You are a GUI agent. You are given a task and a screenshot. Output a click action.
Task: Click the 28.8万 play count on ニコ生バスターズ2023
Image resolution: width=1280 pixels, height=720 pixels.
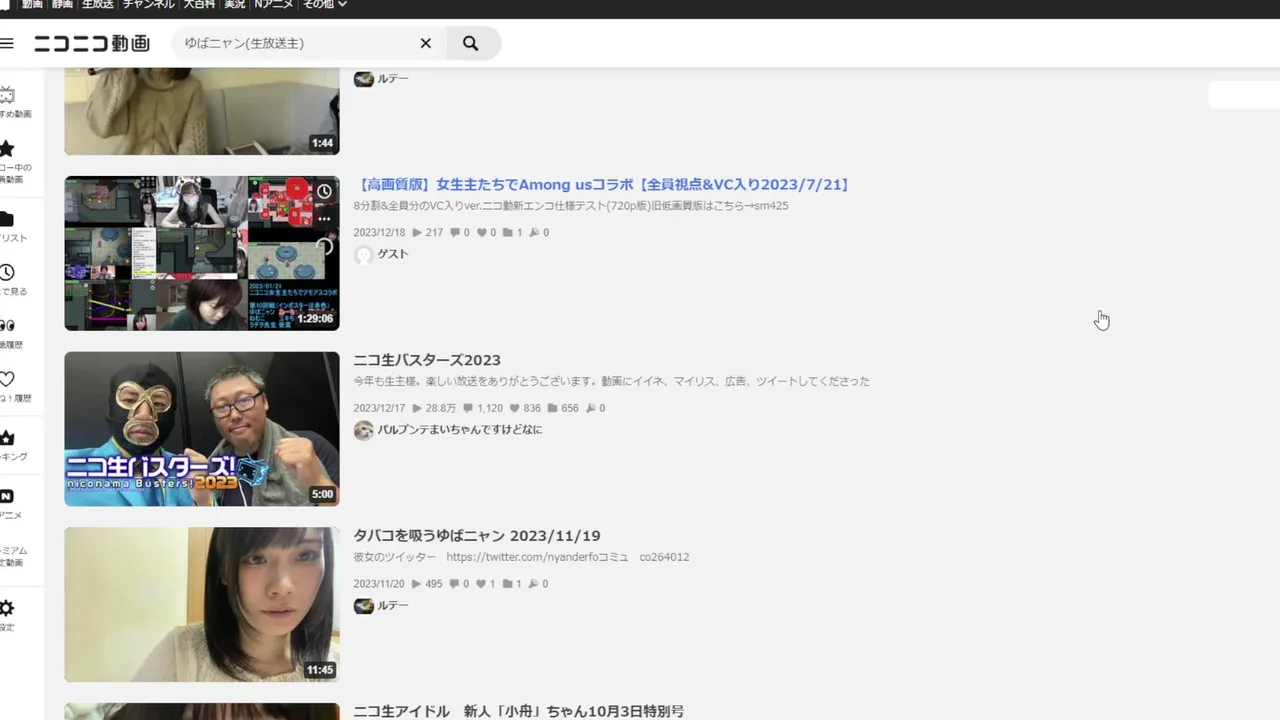click(434, 408)
